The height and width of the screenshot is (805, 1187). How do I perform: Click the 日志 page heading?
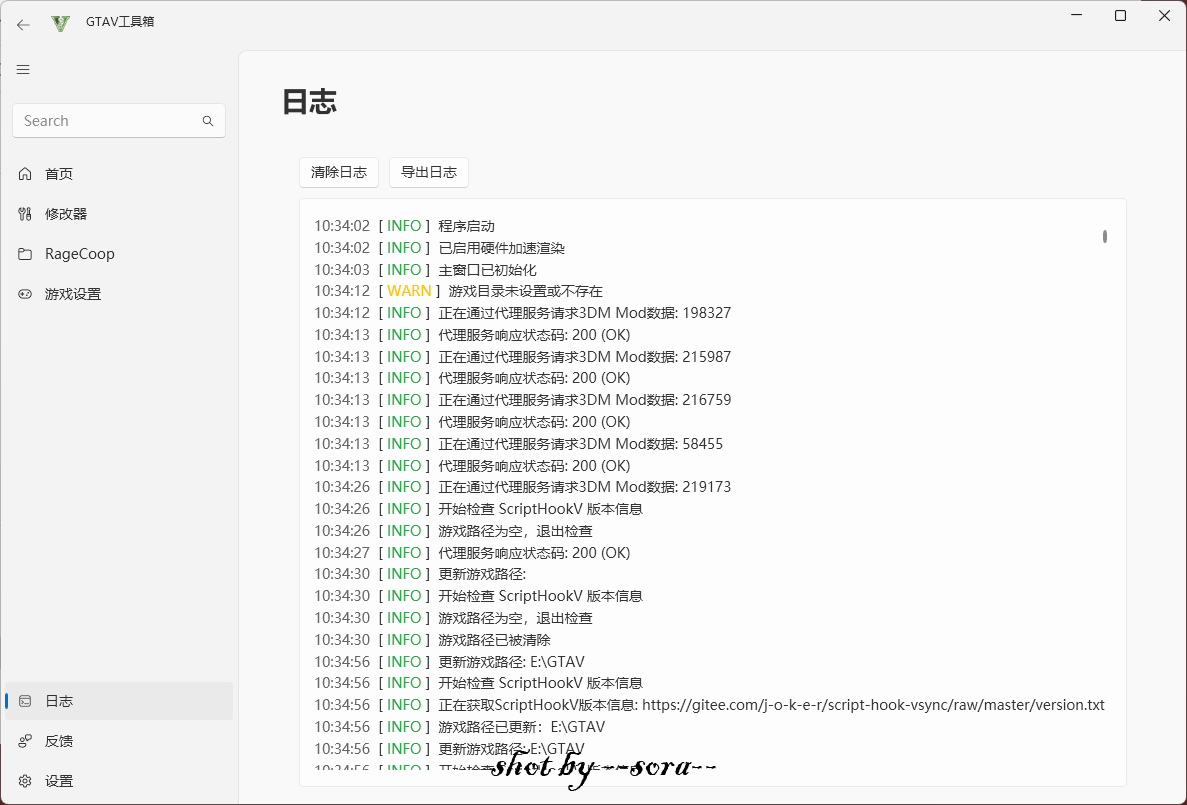click(x=310, y=102)
